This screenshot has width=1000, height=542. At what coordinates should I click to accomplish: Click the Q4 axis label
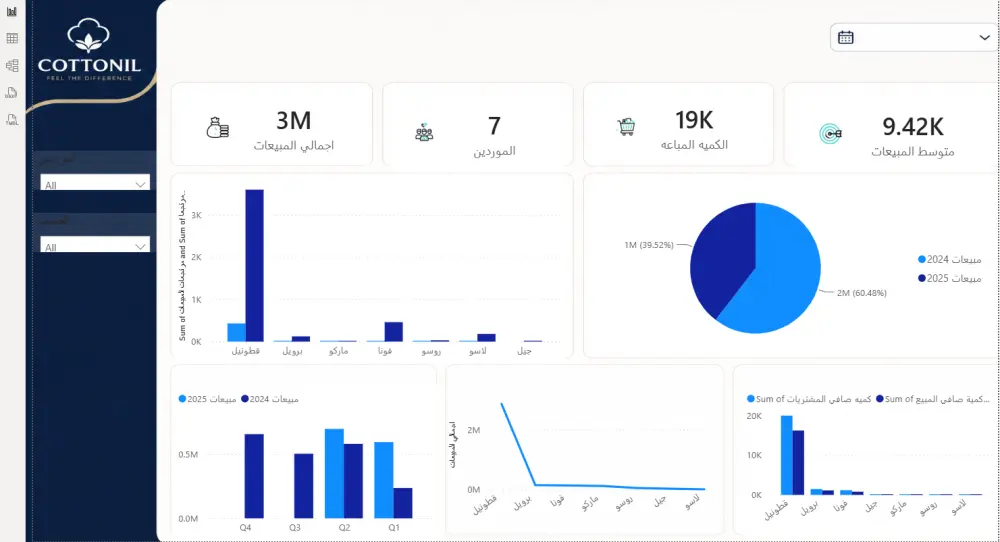(246, 527)
